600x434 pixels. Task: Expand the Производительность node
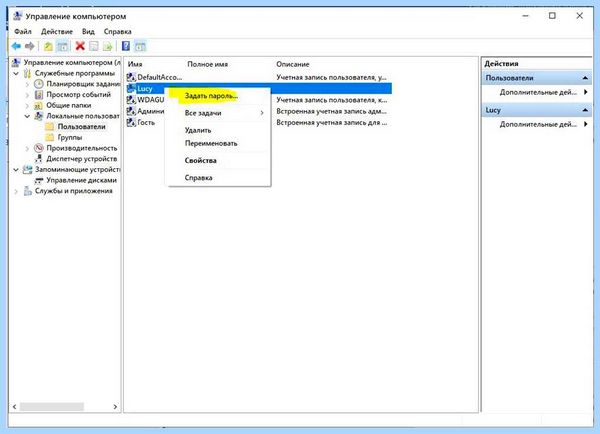(x=27, y=148)
